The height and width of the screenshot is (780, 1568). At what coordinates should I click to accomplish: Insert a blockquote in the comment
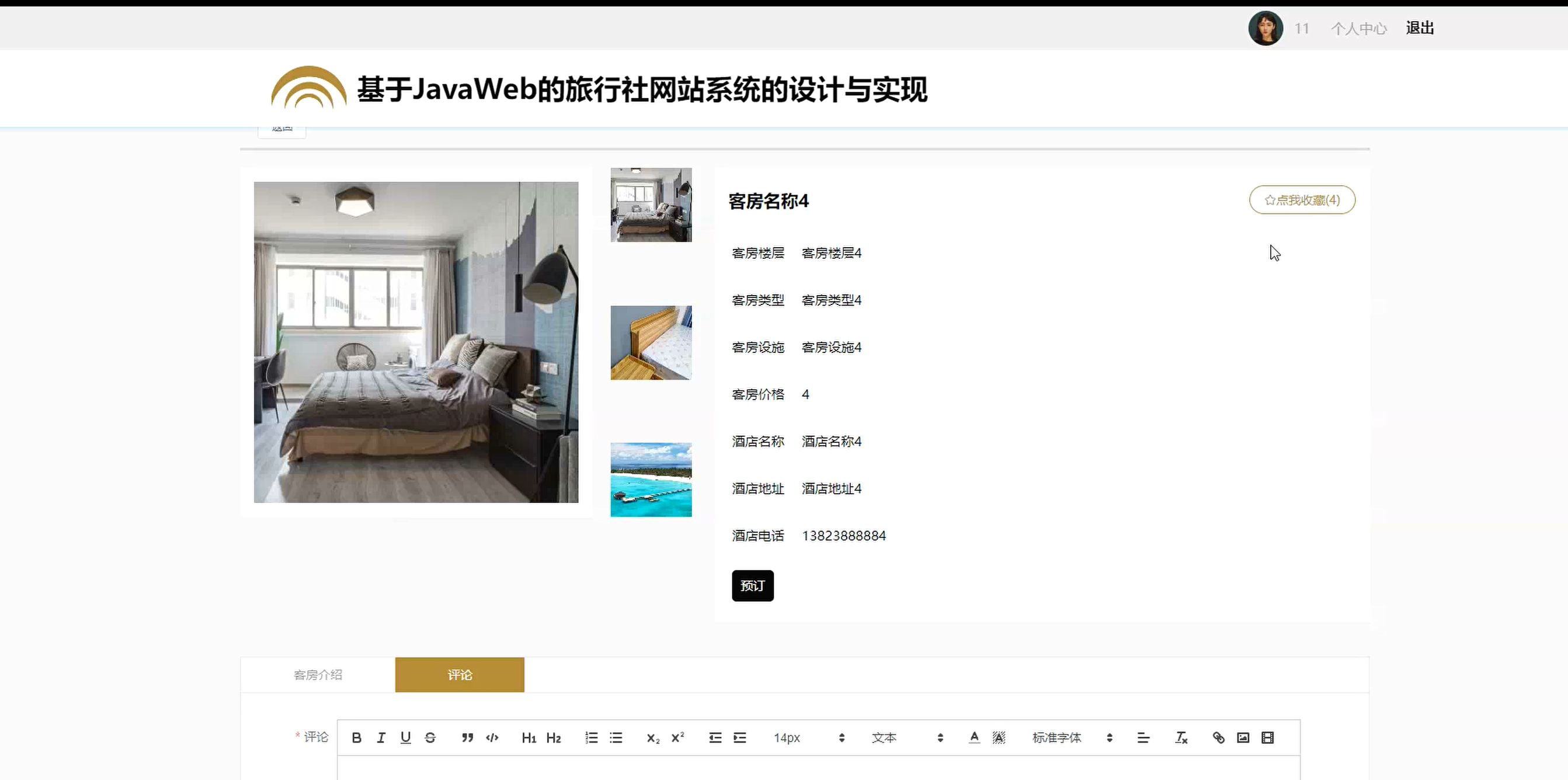467,737
